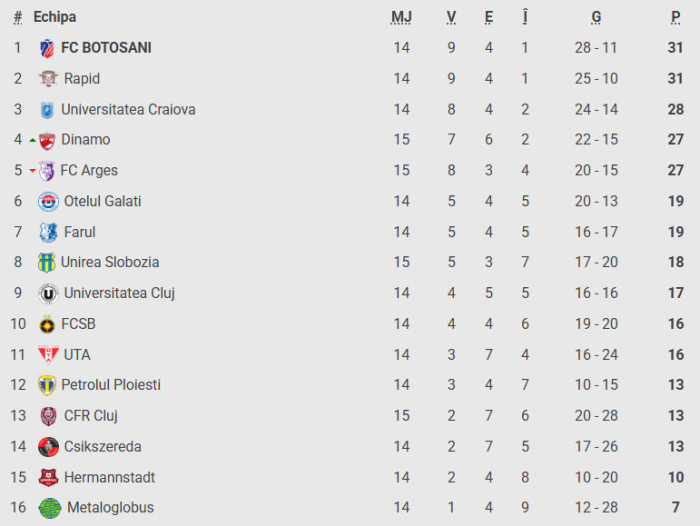Click the Universitatea Craiova crest icon

pyautogui.click(x=47, y=110)
